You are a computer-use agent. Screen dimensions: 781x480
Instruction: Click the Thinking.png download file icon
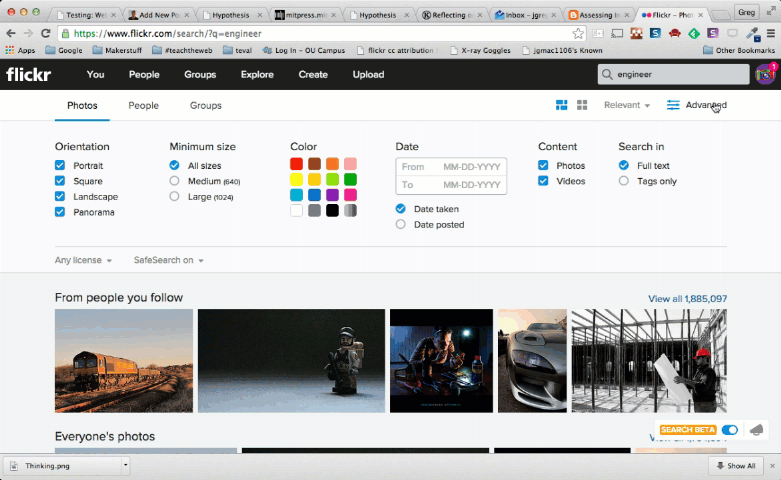(x=14, y=466)
